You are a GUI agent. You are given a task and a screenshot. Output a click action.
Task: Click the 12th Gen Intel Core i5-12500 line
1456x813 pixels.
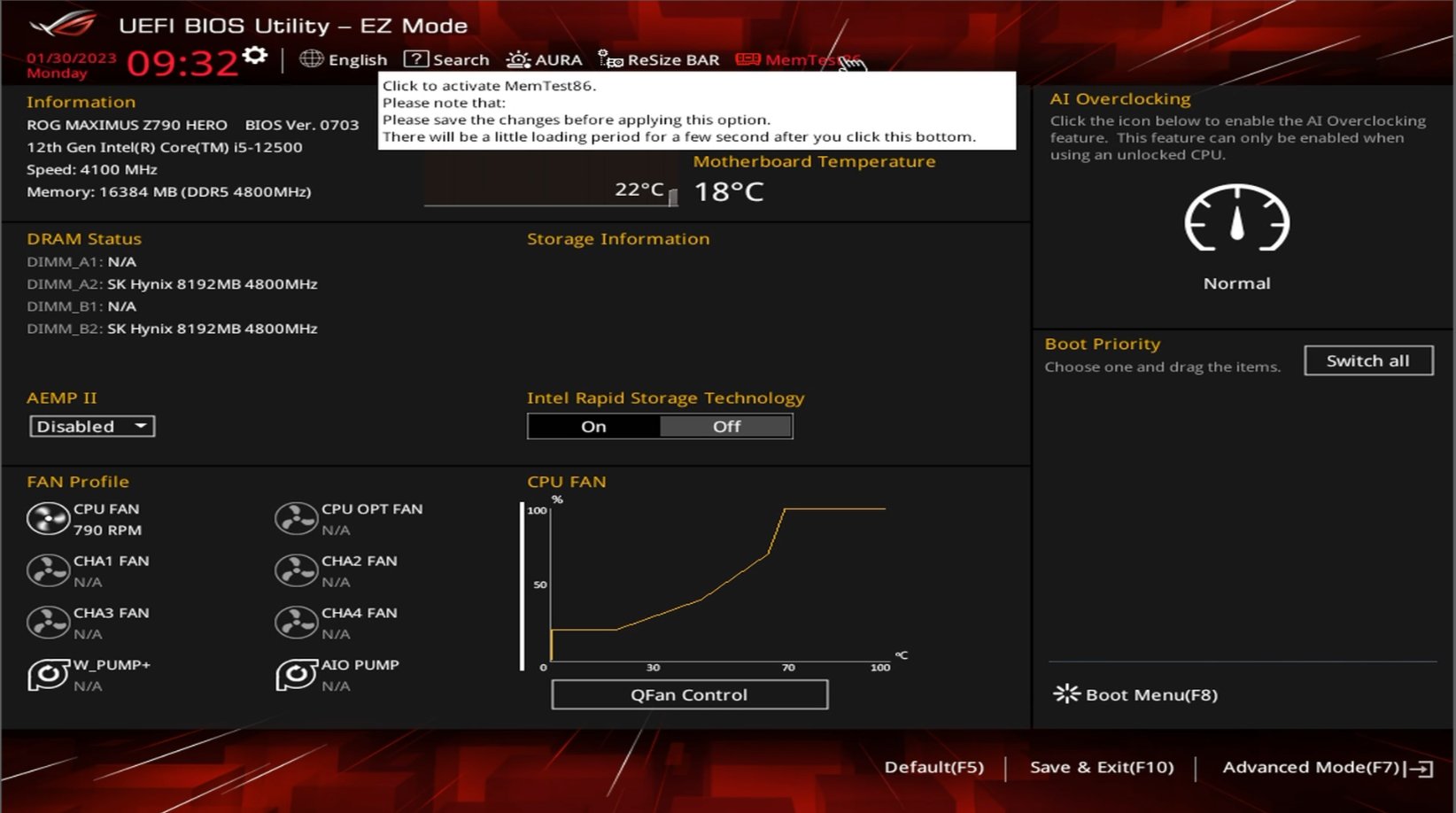tap(165, 147)
